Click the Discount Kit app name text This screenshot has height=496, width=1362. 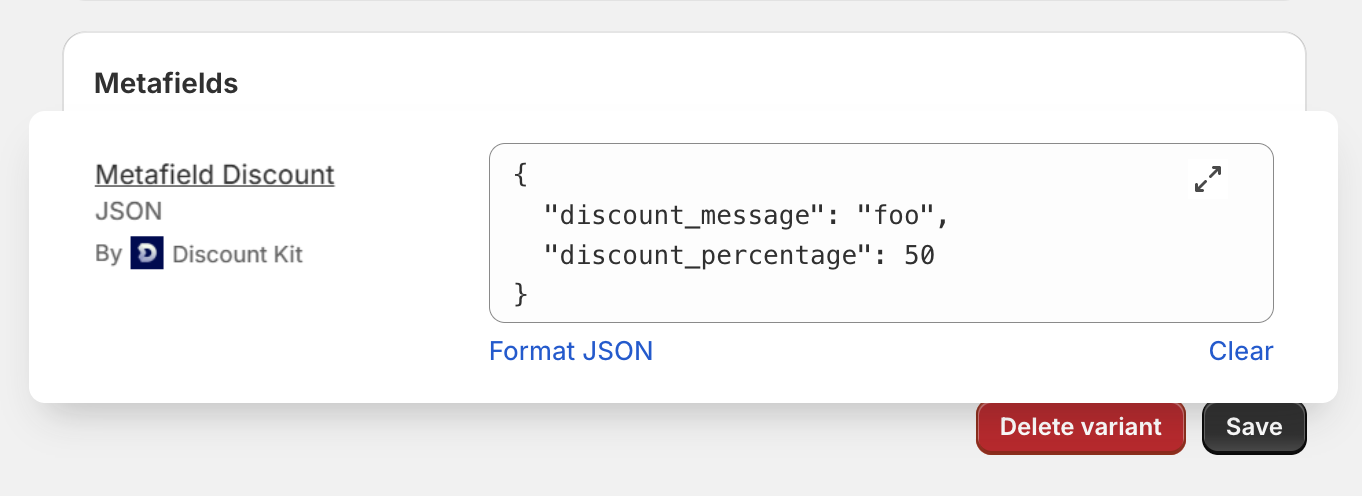pyautogui.click(x=238, y=254)
